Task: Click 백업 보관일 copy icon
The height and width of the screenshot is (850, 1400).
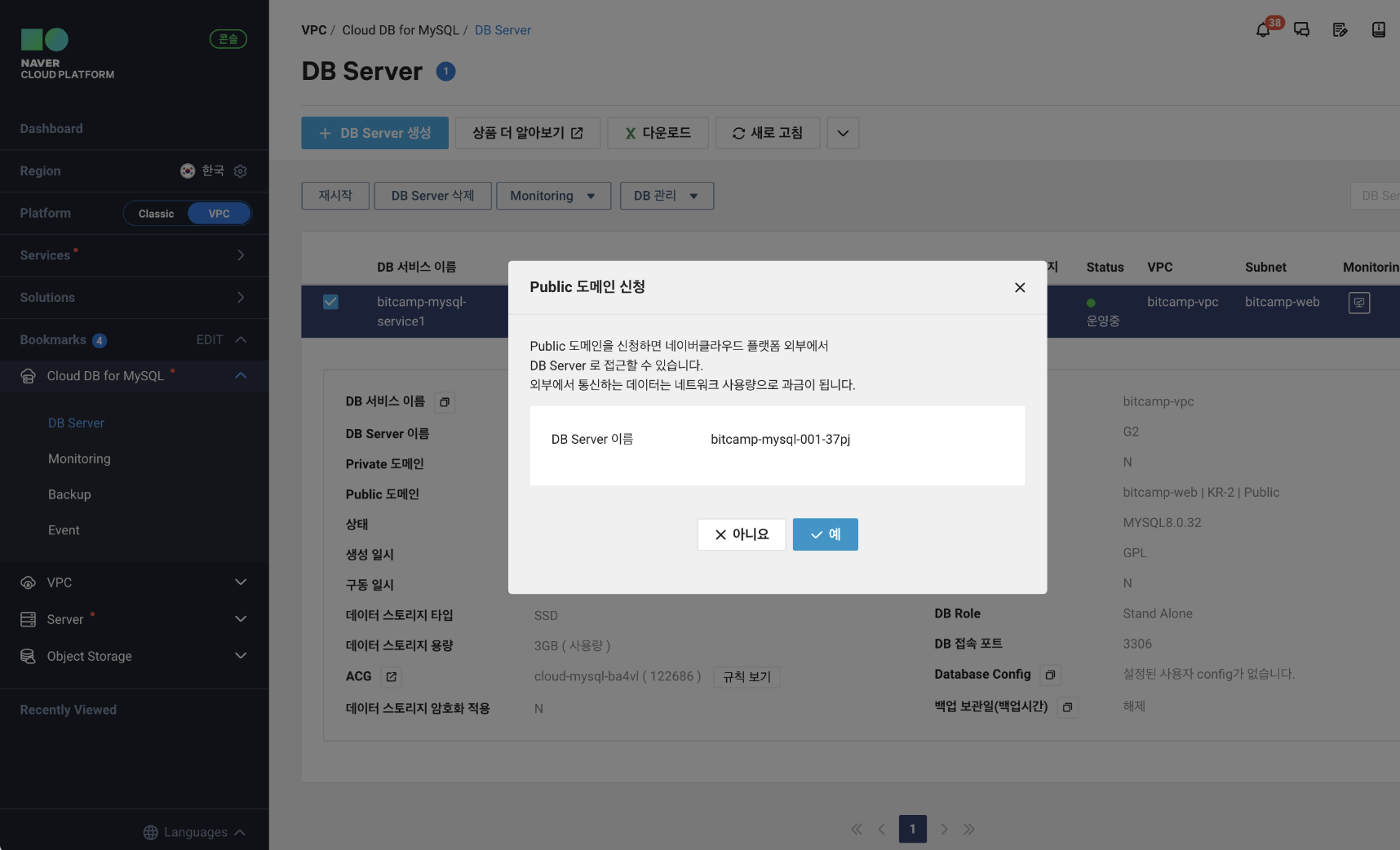Action: coord(1068,707)
